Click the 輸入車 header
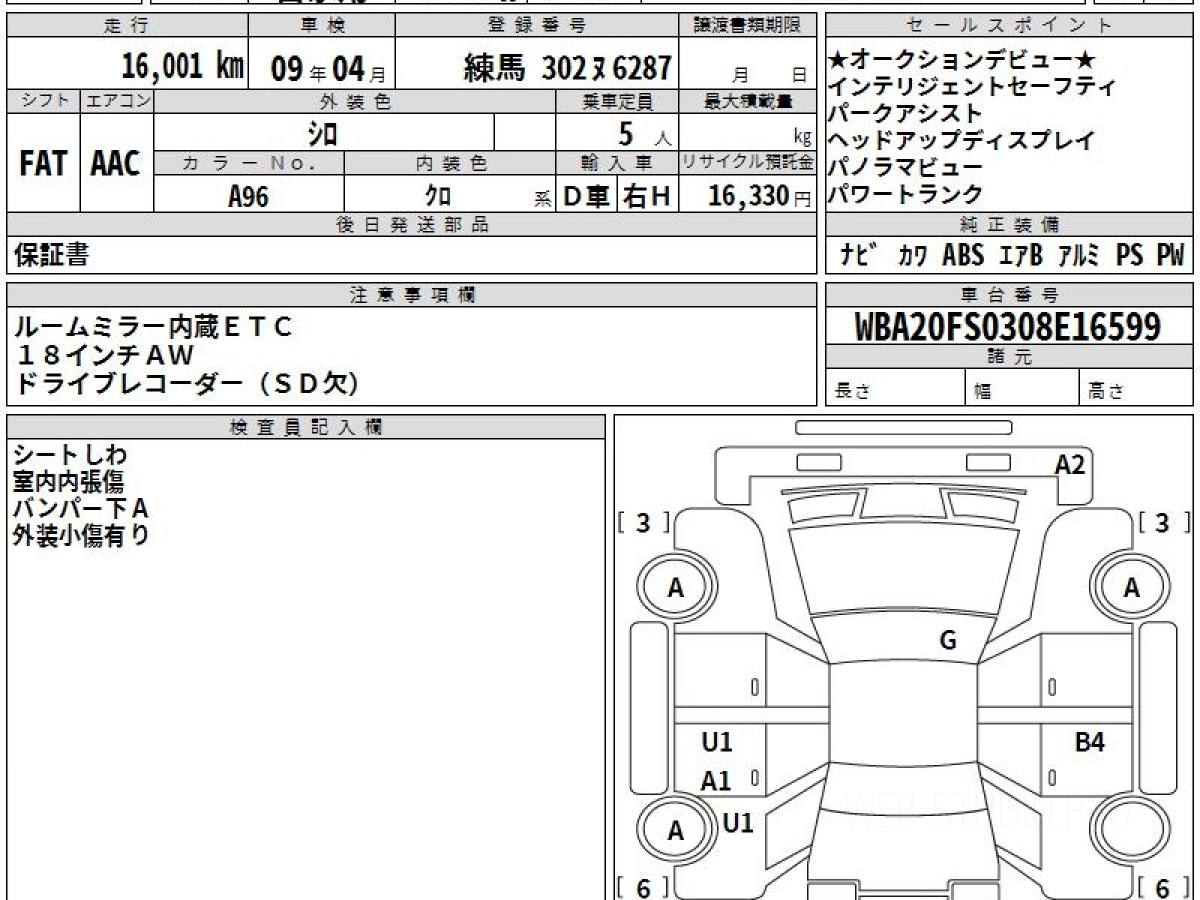1200x900 pixels. (x=618, y=163)
